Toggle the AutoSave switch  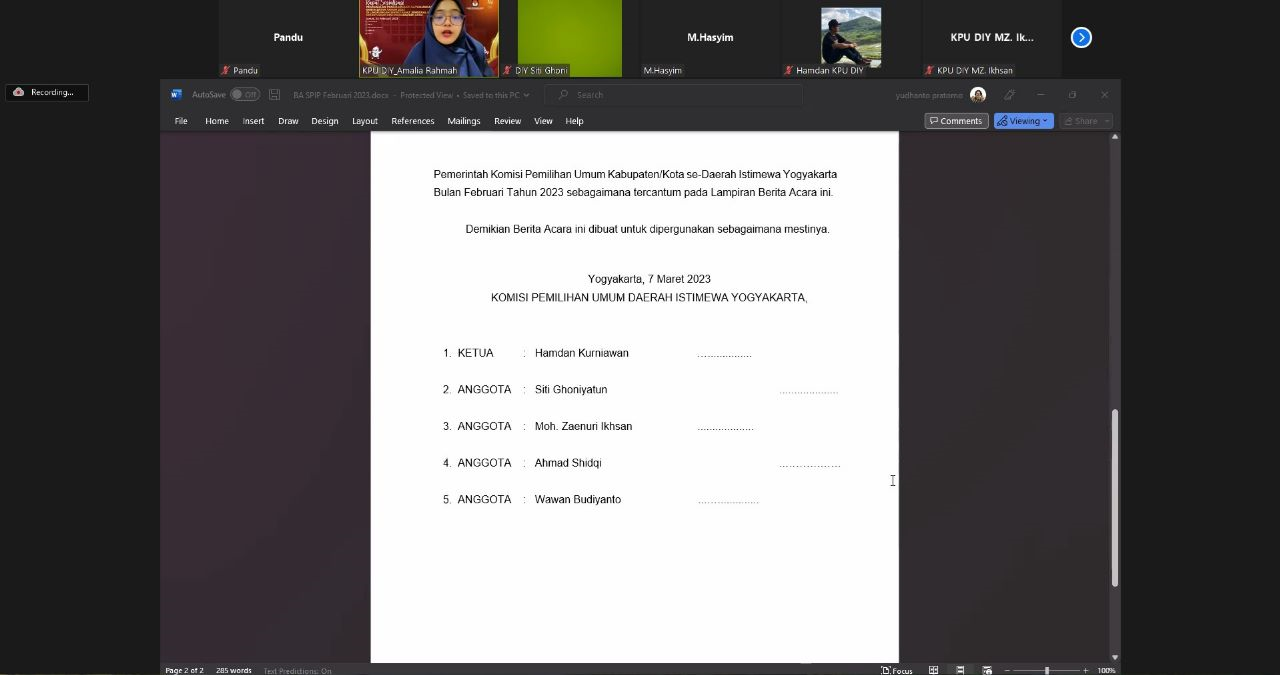(x=244, y=95)
